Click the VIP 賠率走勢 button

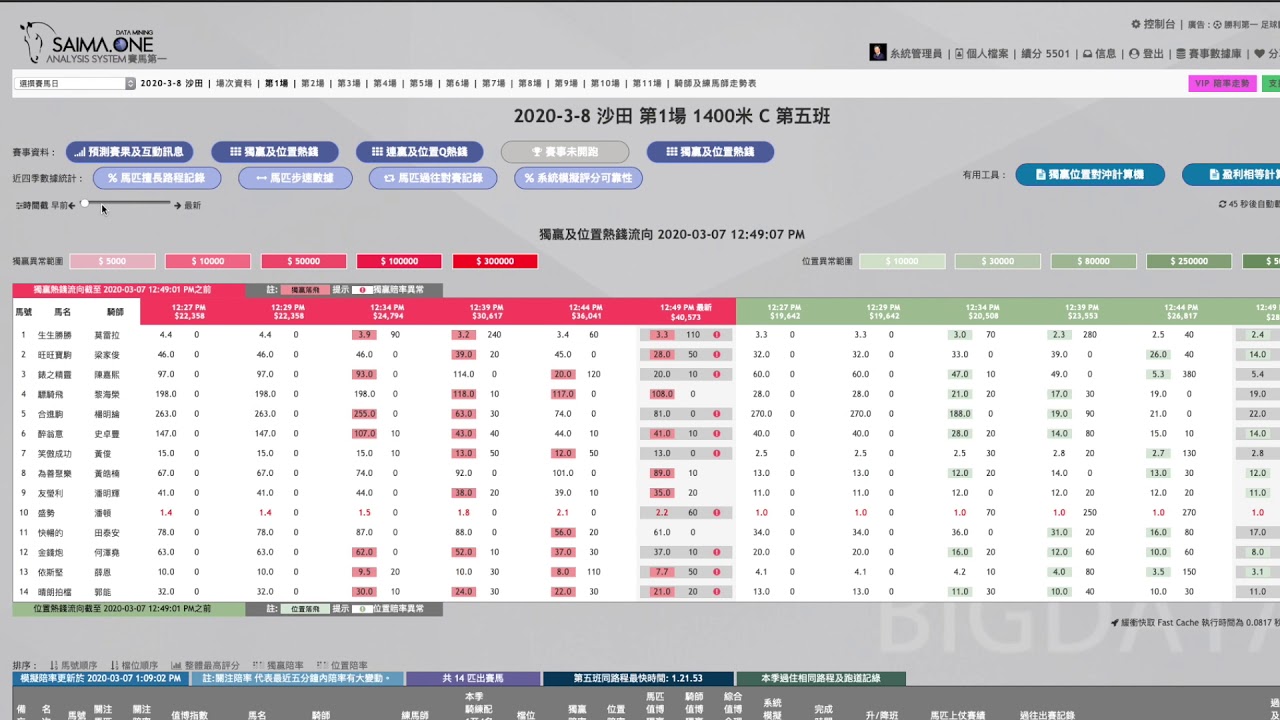pos(1221,84)
